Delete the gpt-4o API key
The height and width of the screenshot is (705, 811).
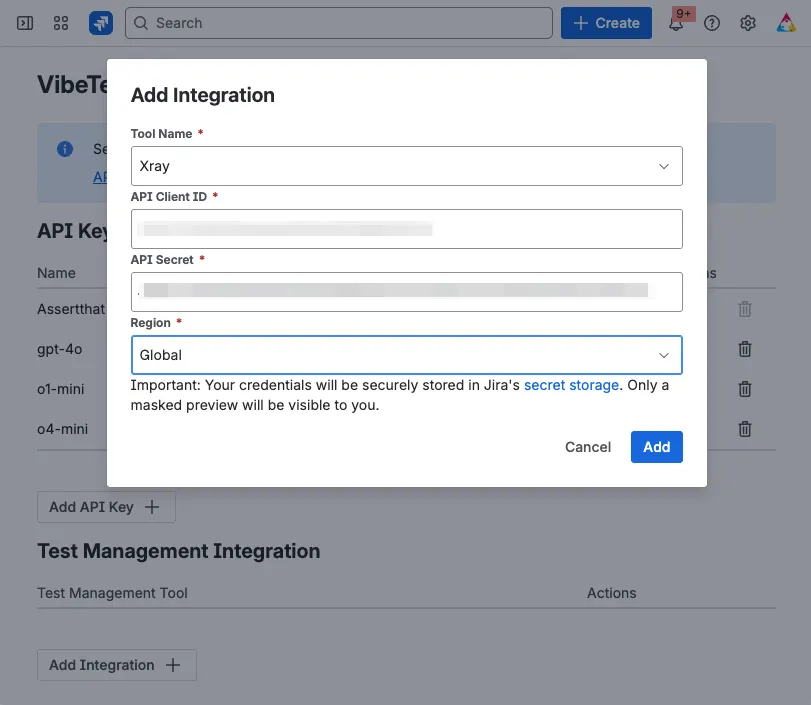pos(745,349)
